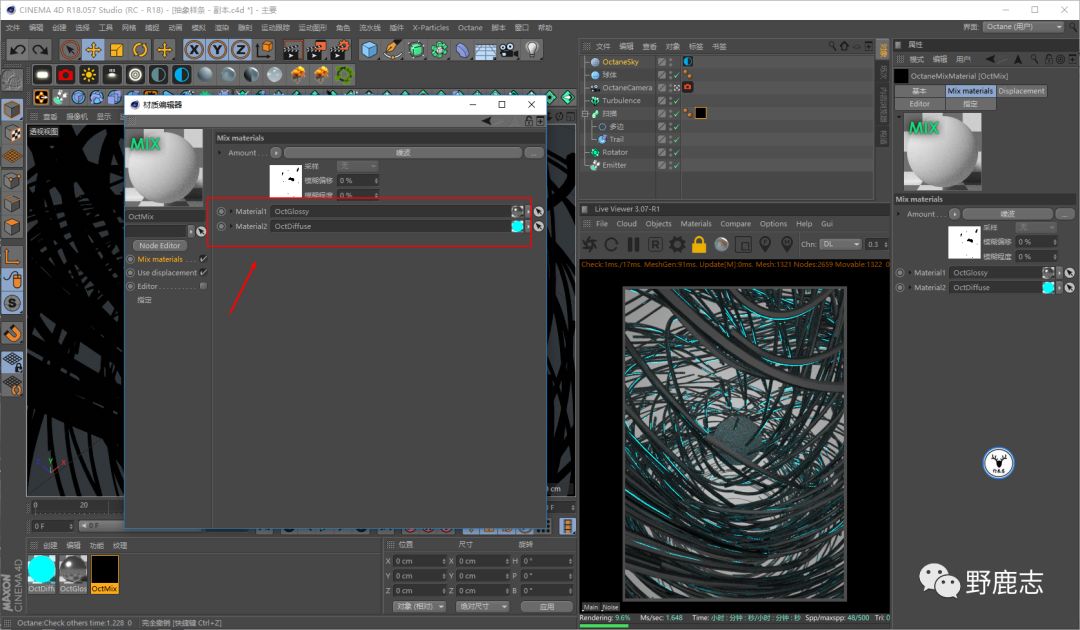Click the Undo arrow in top toolbar

click(17, 49)
